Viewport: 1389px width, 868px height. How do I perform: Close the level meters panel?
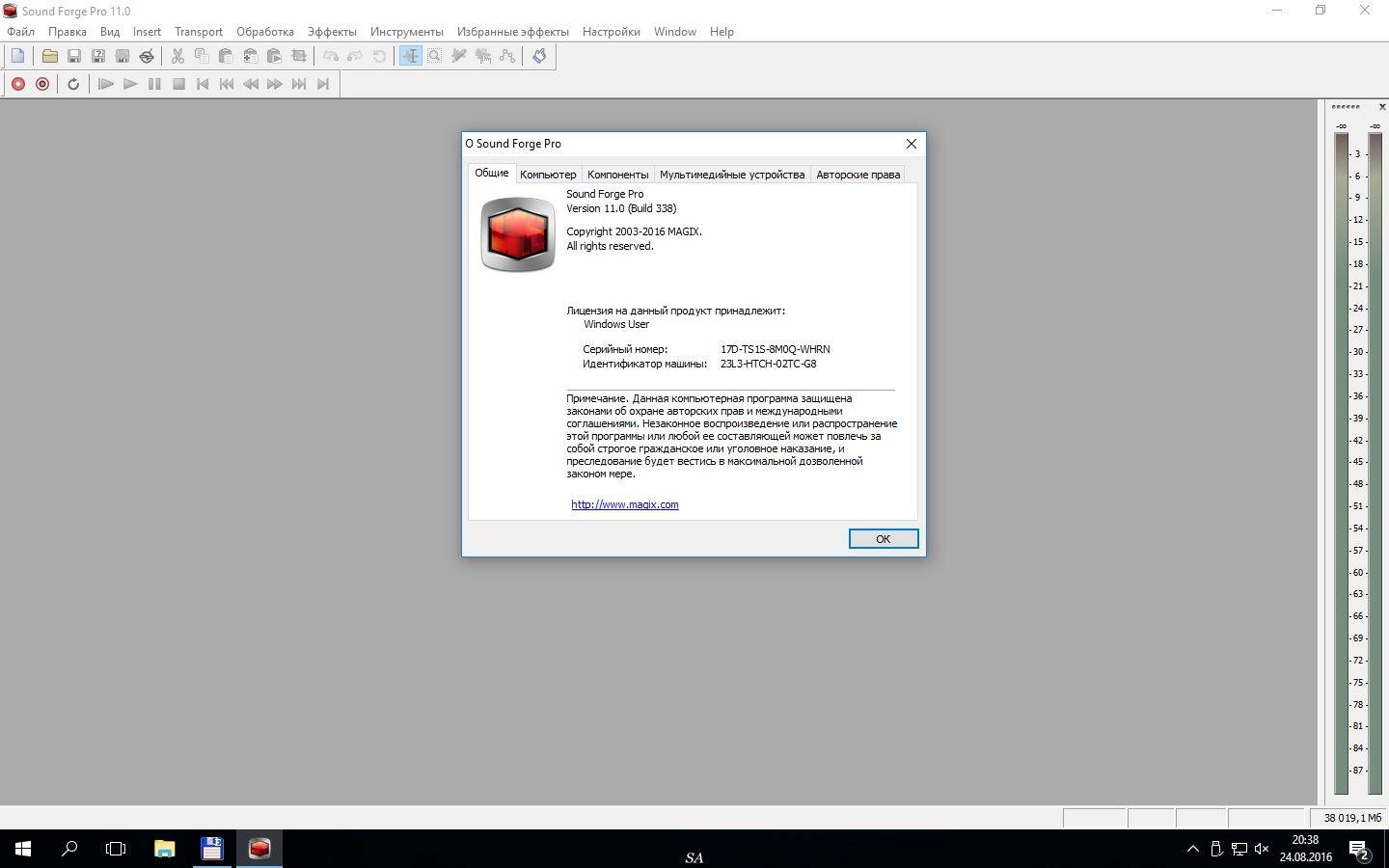pos(1382,107)
